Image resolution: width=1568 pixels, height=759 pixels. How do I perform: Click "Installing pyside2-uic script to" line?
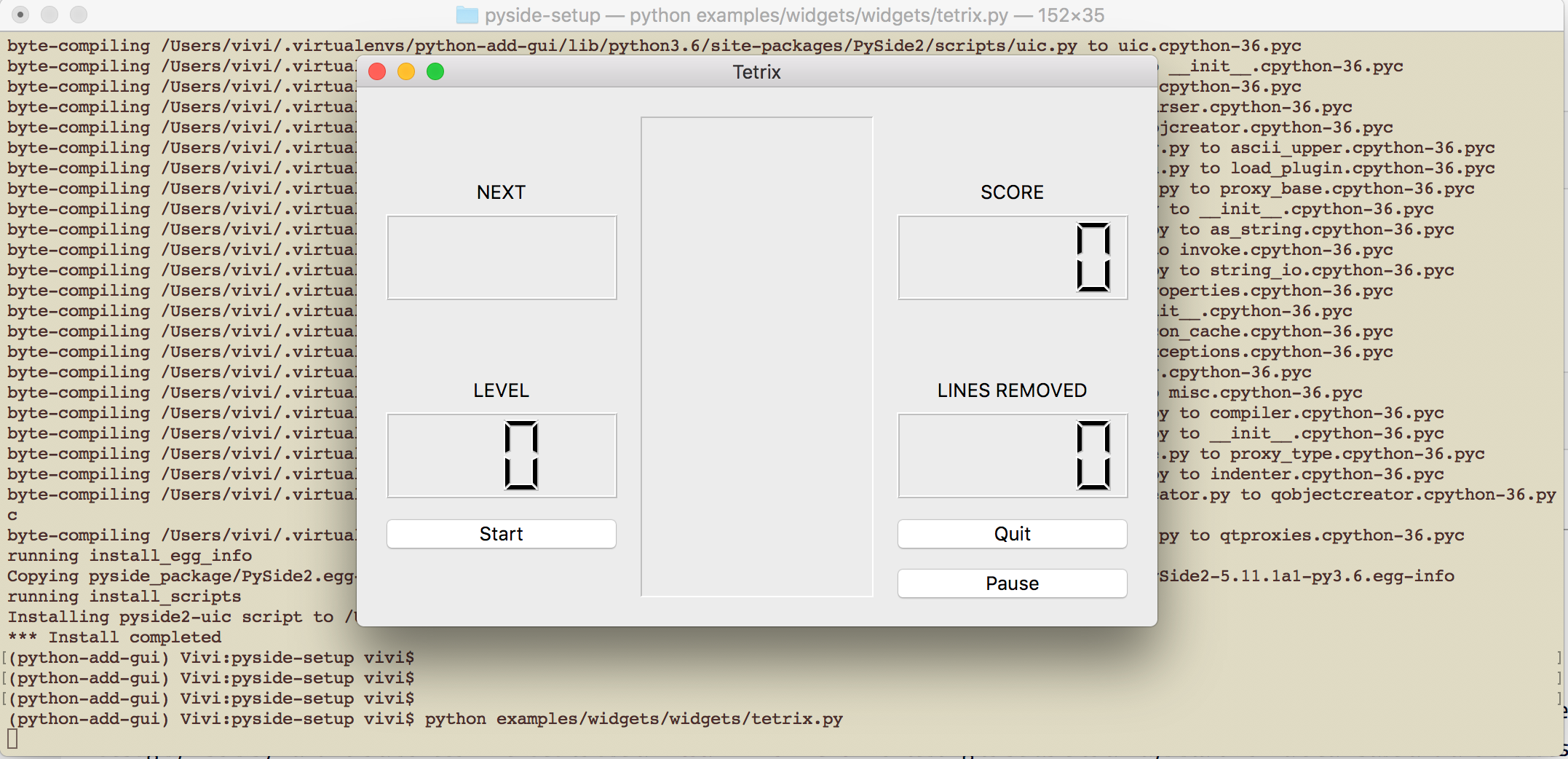tap(170, 617)
